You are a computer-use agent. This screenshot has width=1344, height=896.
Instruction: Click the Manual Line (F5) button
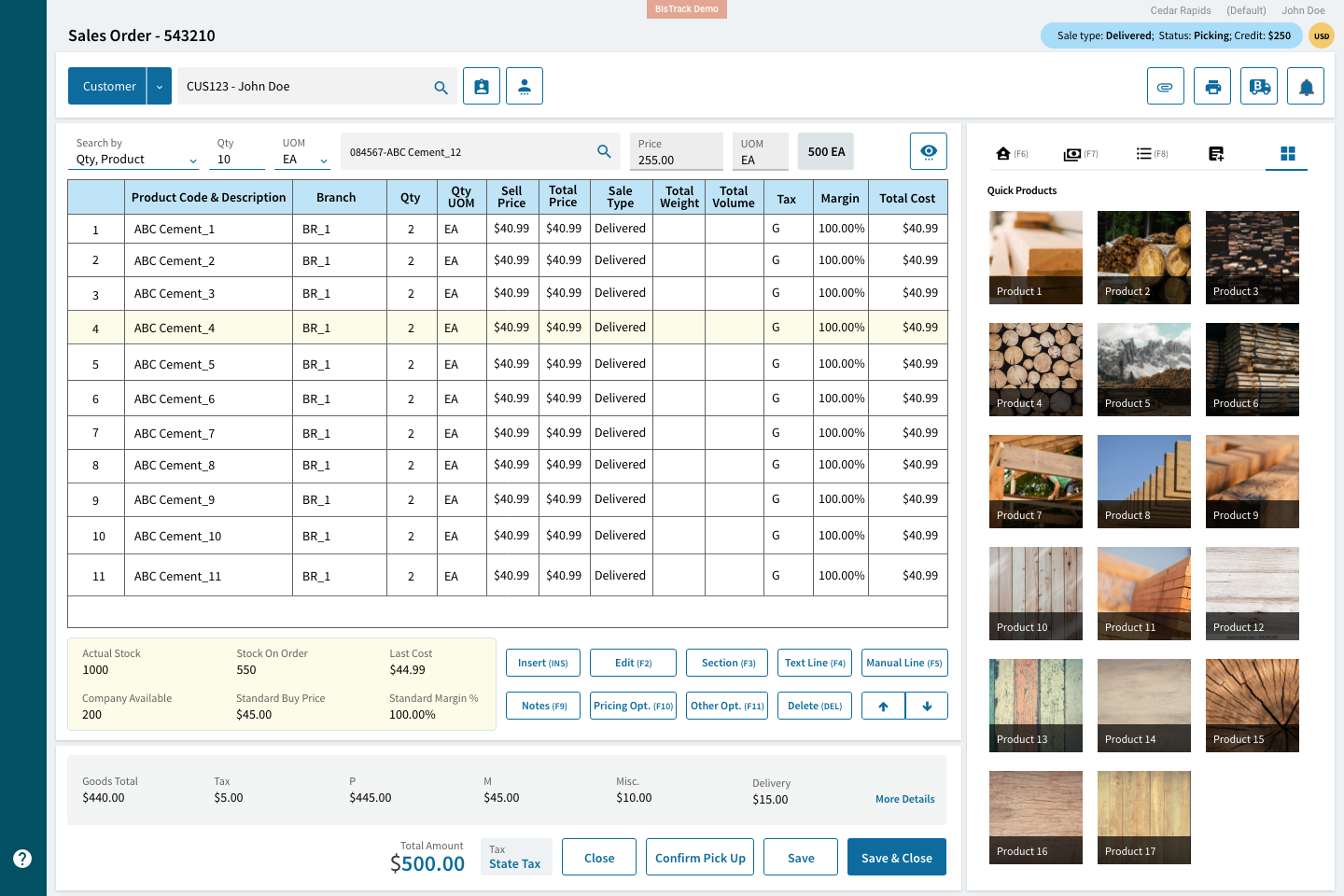[x=904, y=663]
